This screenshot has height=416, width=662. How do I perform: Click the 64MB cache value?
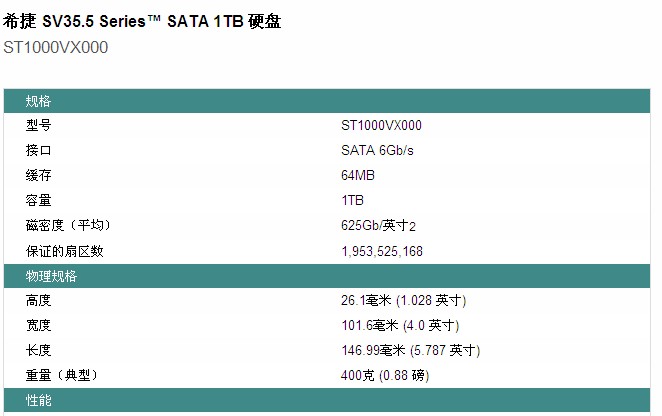tap(358, 176)
